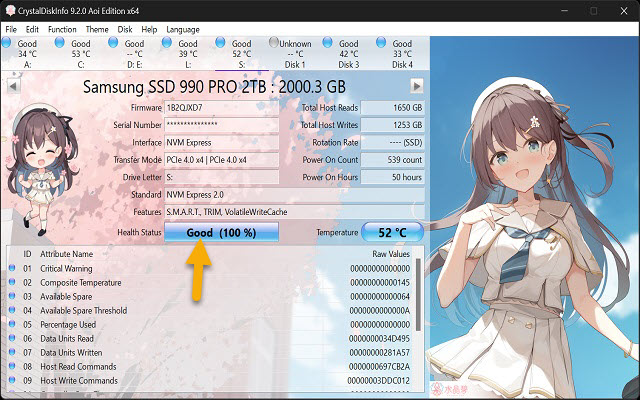Viewport: 640px width, 400px height.
Task: Click the Firmware field 1B2QJXD7
Action: [x=222, y=108]
